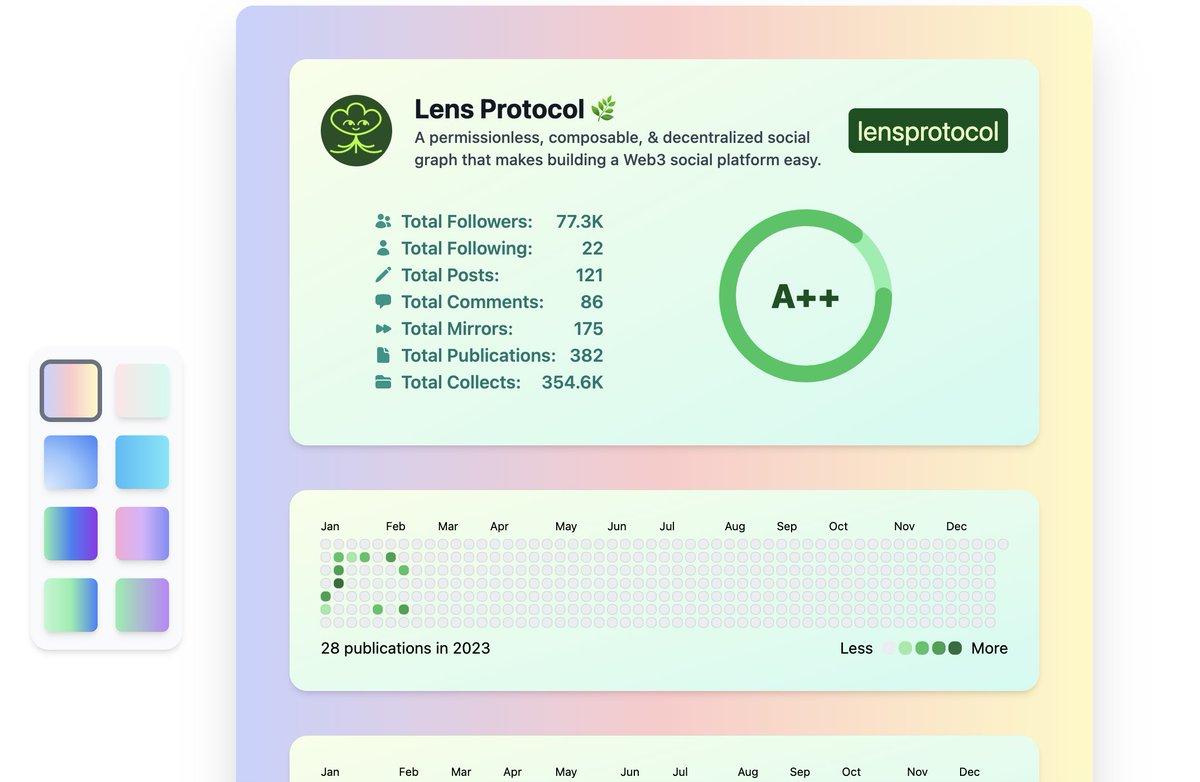Click the Total Publications document icon
Image resolution: width=1200 pixels, height=782 pixels.
click(383, 355)
